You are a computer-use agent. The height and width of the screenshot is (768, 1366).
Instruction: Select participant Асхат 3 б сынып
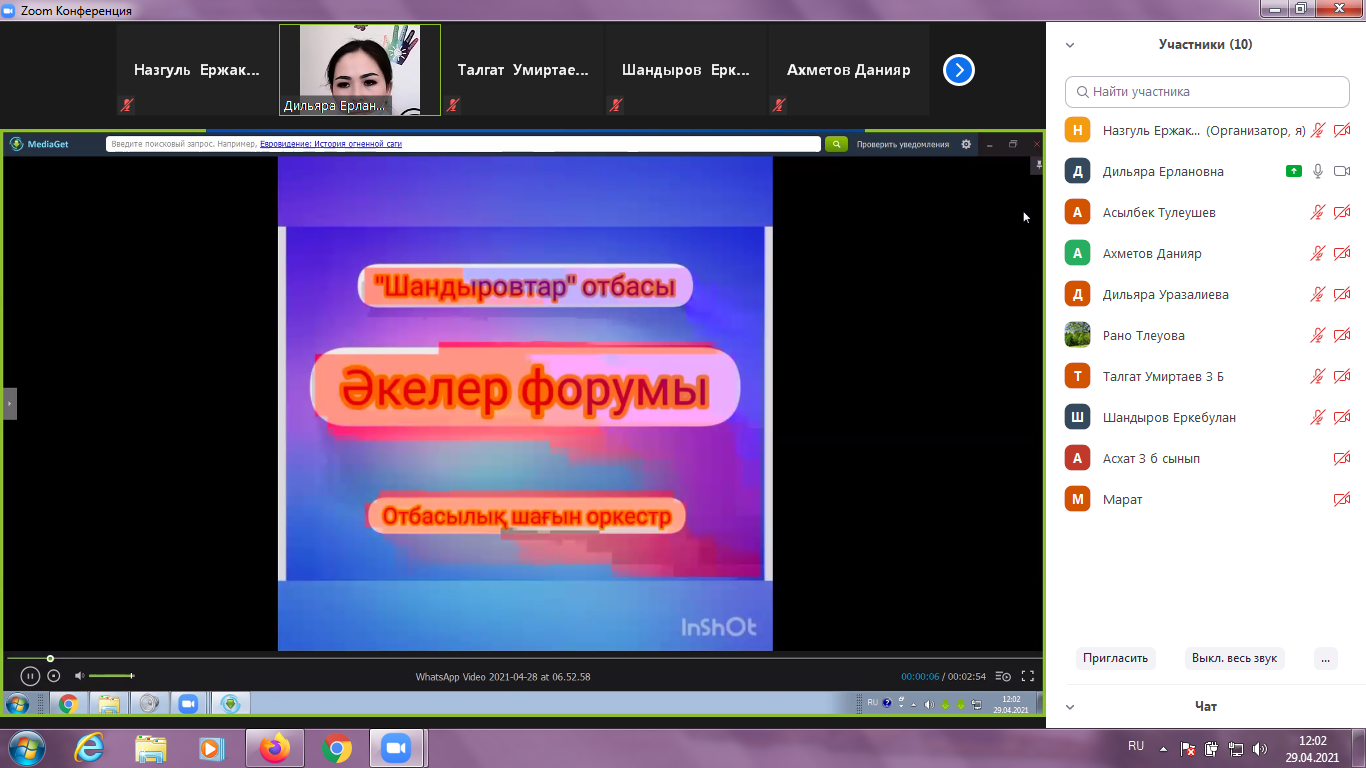1207,458
